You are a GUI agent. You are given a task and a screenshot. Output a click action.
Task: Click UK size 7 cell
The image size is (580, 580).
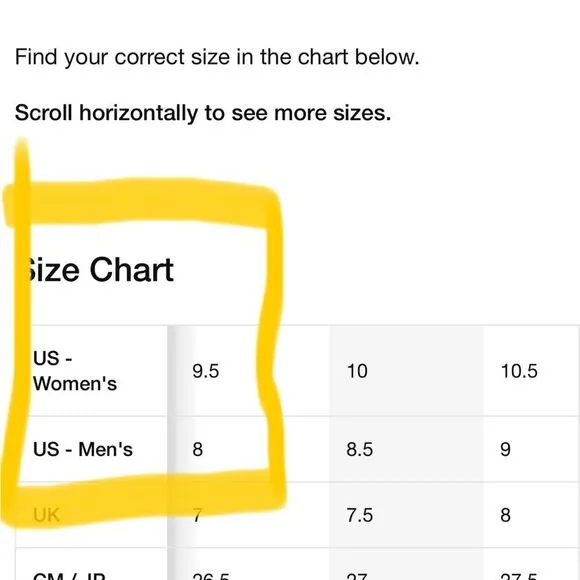pyautogui.click(x=198, y=515)
